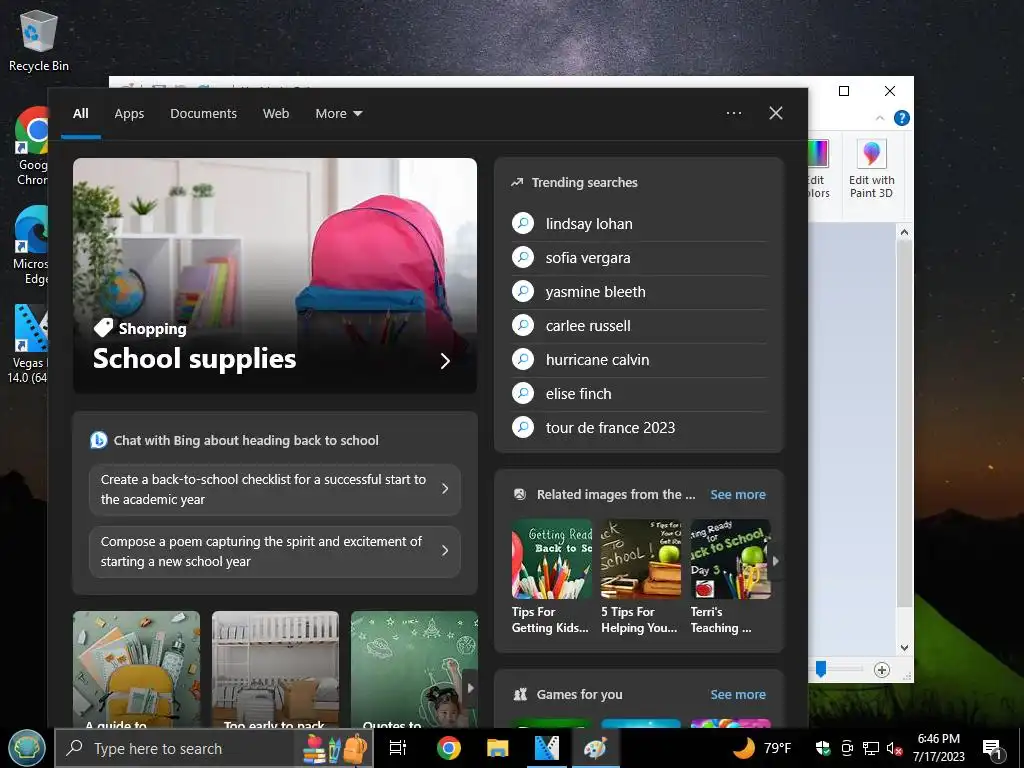
Task: Click the network tray icon
Action: [871, 748]
